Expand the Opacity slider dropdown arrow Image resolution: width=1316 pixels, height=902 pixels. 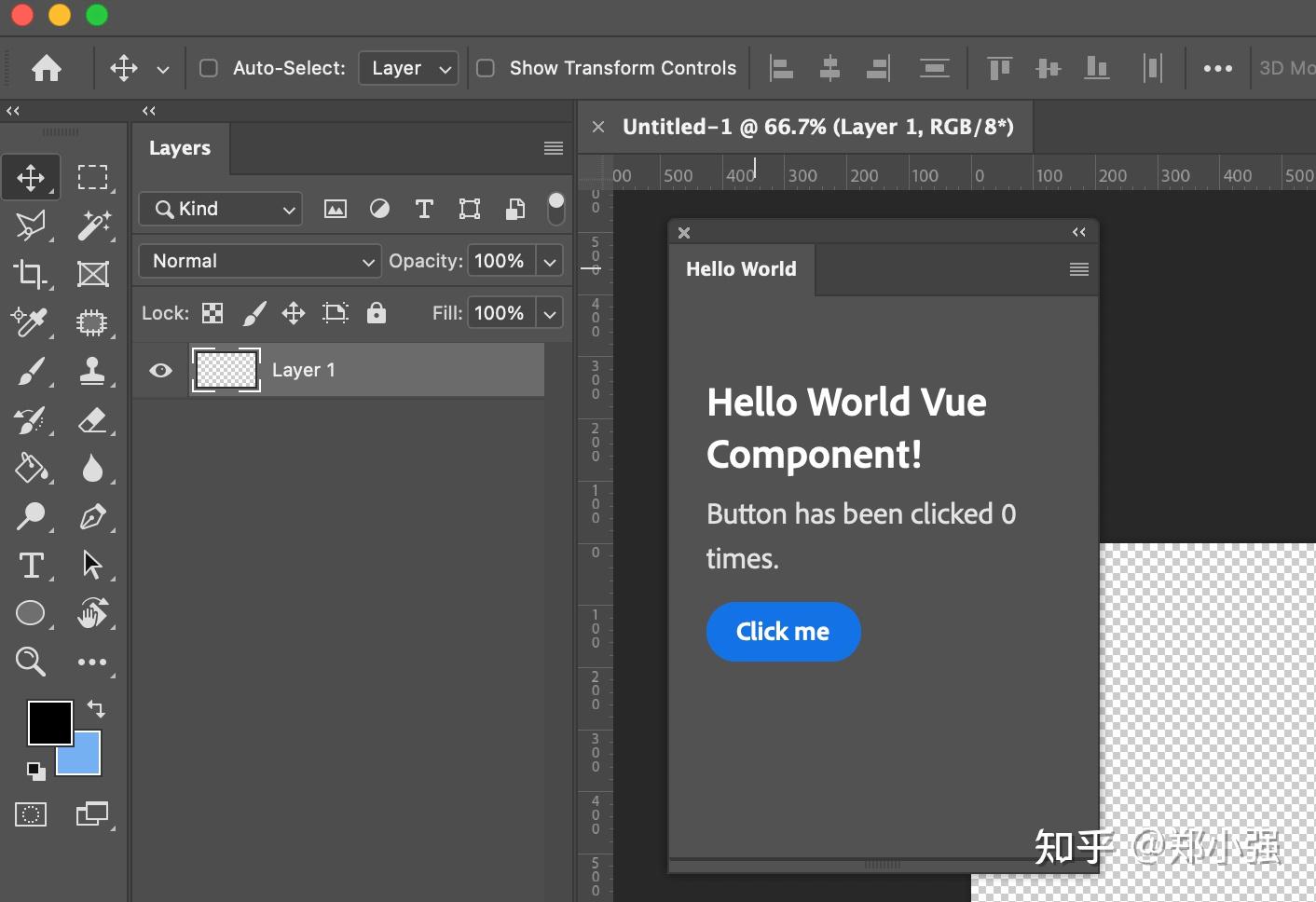(551, 262)
